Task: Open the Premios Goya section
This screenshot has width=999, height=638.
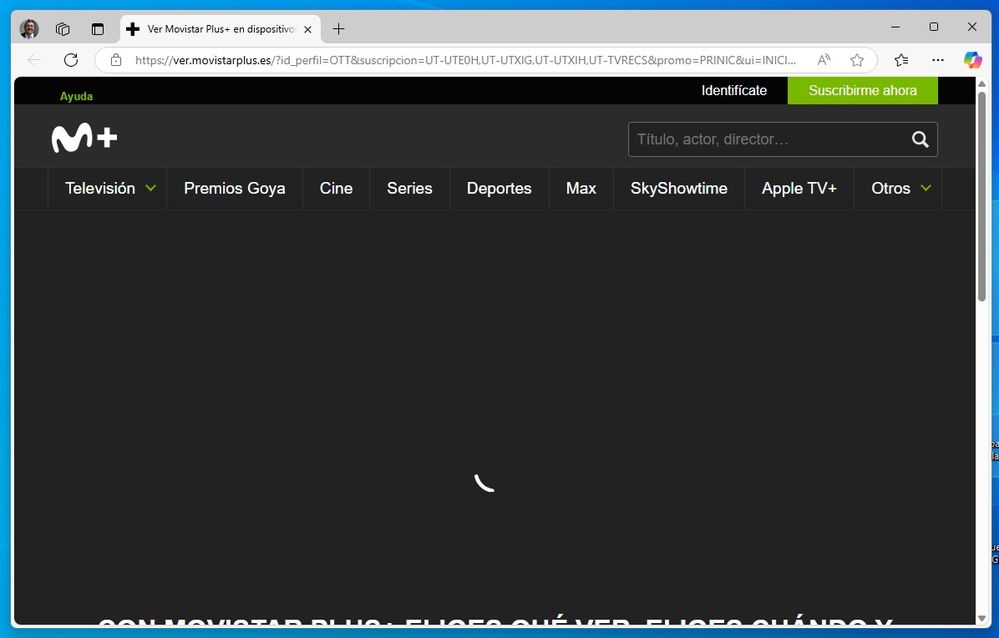Action: click(234, 188)
